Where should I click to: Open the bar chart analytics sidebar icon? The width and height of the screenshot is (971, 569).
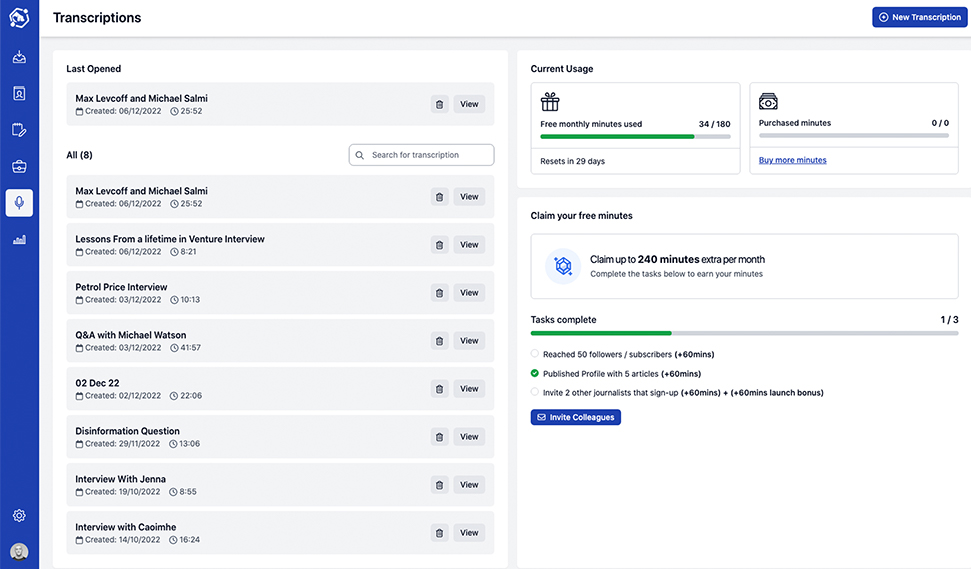pyautogui.click(x=19, y=240)
